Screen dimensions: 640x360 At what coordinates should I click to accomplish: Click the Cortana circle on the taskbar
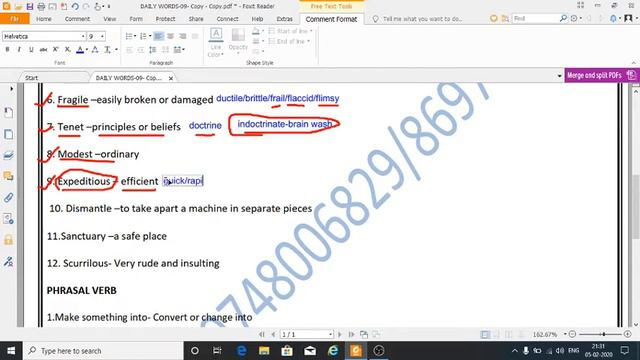tap(195, 351)
